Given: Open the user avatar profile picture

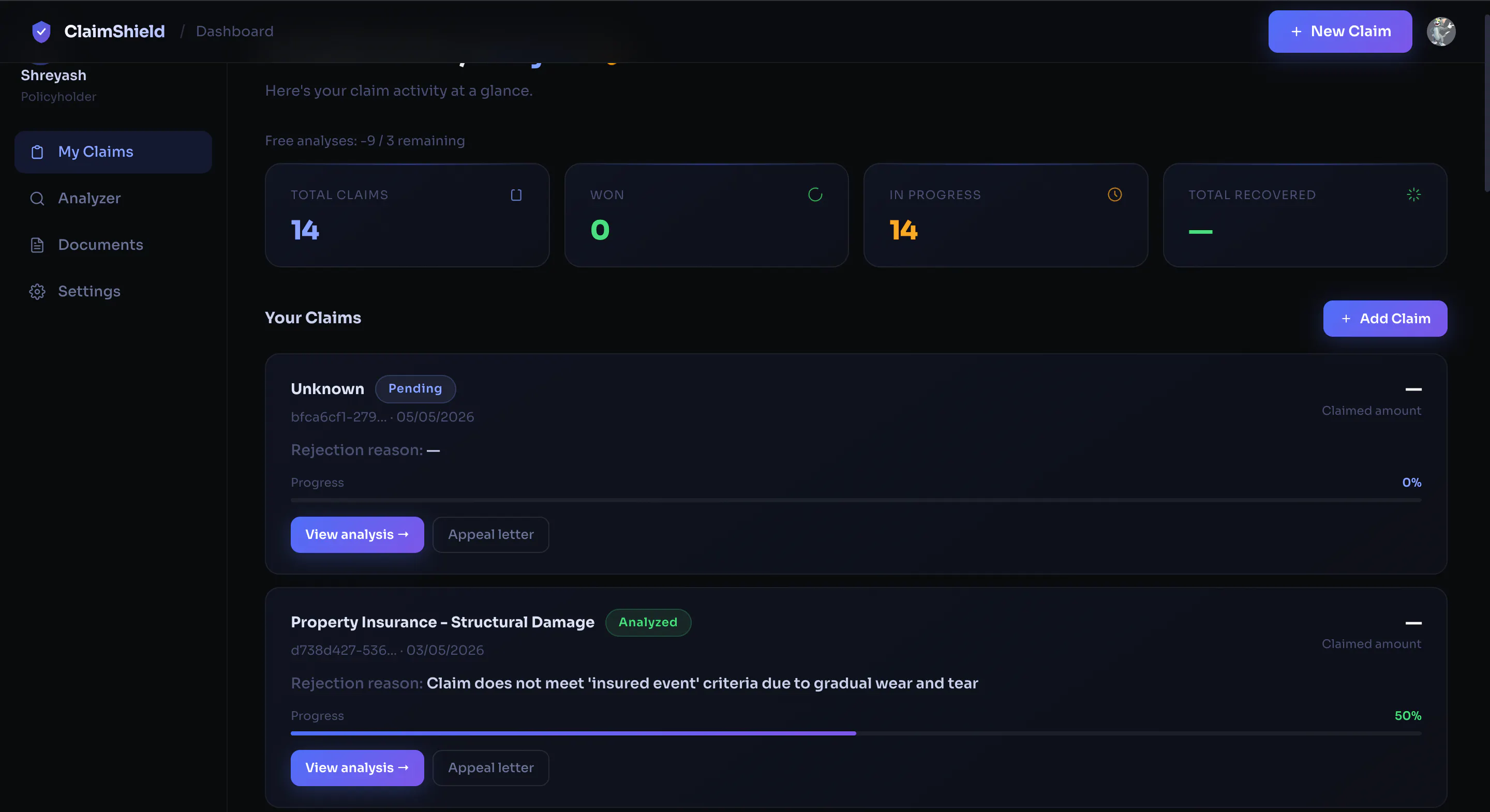Looking at the screenshot, I should 1441,31.
